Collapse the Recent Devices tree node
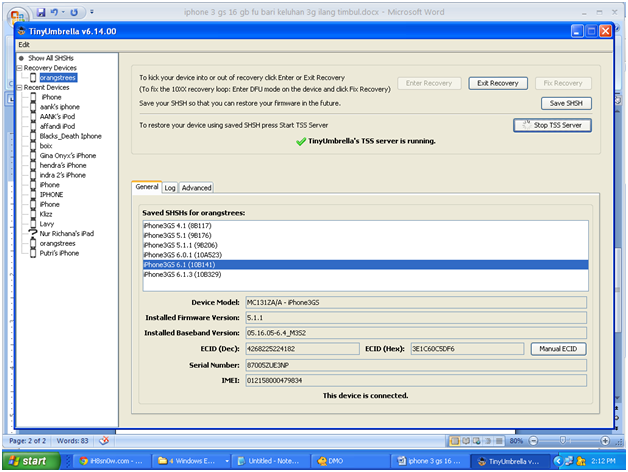Image resolution: width=628 pixels, height=472 pixels. (19, 87)
